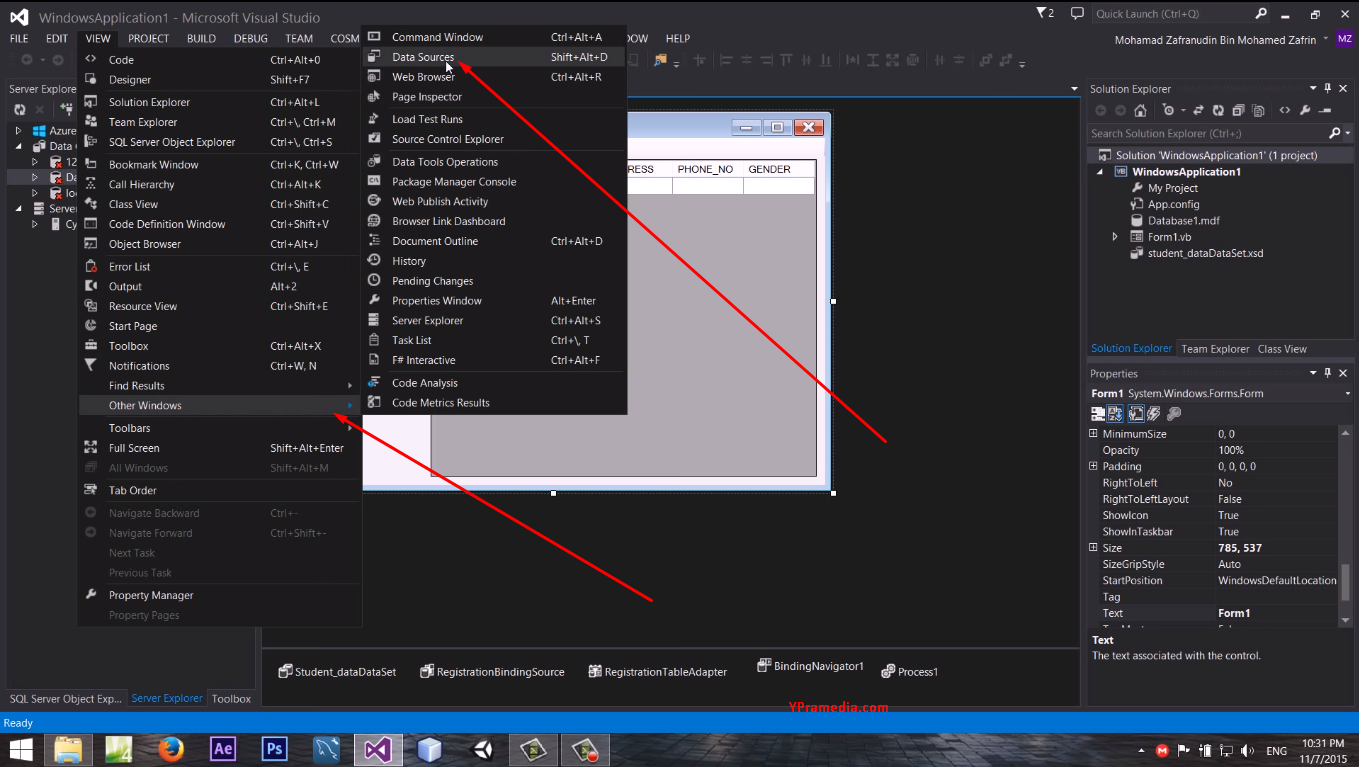Open the Refresh icon in Solution Explorer

[x=1218, y=110]
